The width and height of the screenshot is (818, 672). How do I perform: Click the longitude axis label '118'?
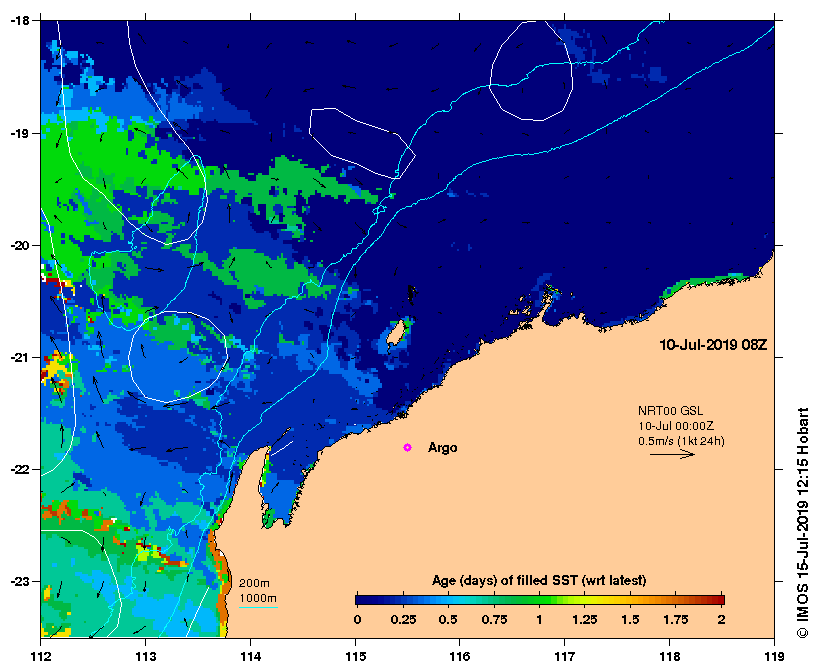coord(670,656)
